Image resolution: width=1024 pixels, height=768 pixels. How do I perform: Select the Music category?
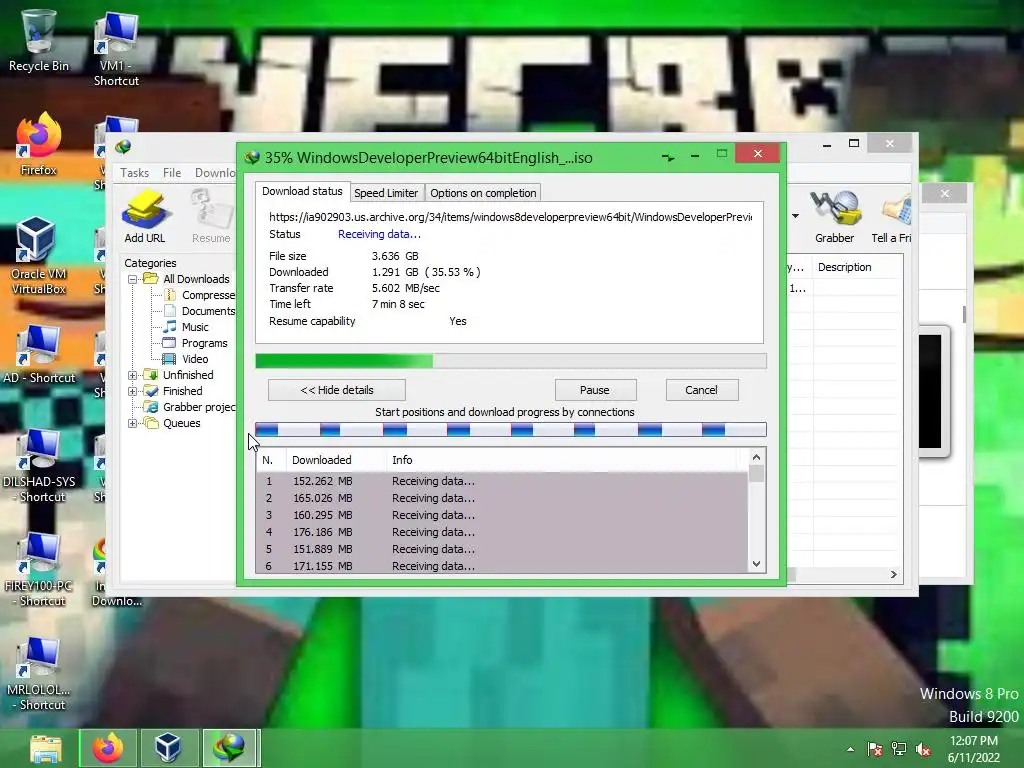(186, 327)
